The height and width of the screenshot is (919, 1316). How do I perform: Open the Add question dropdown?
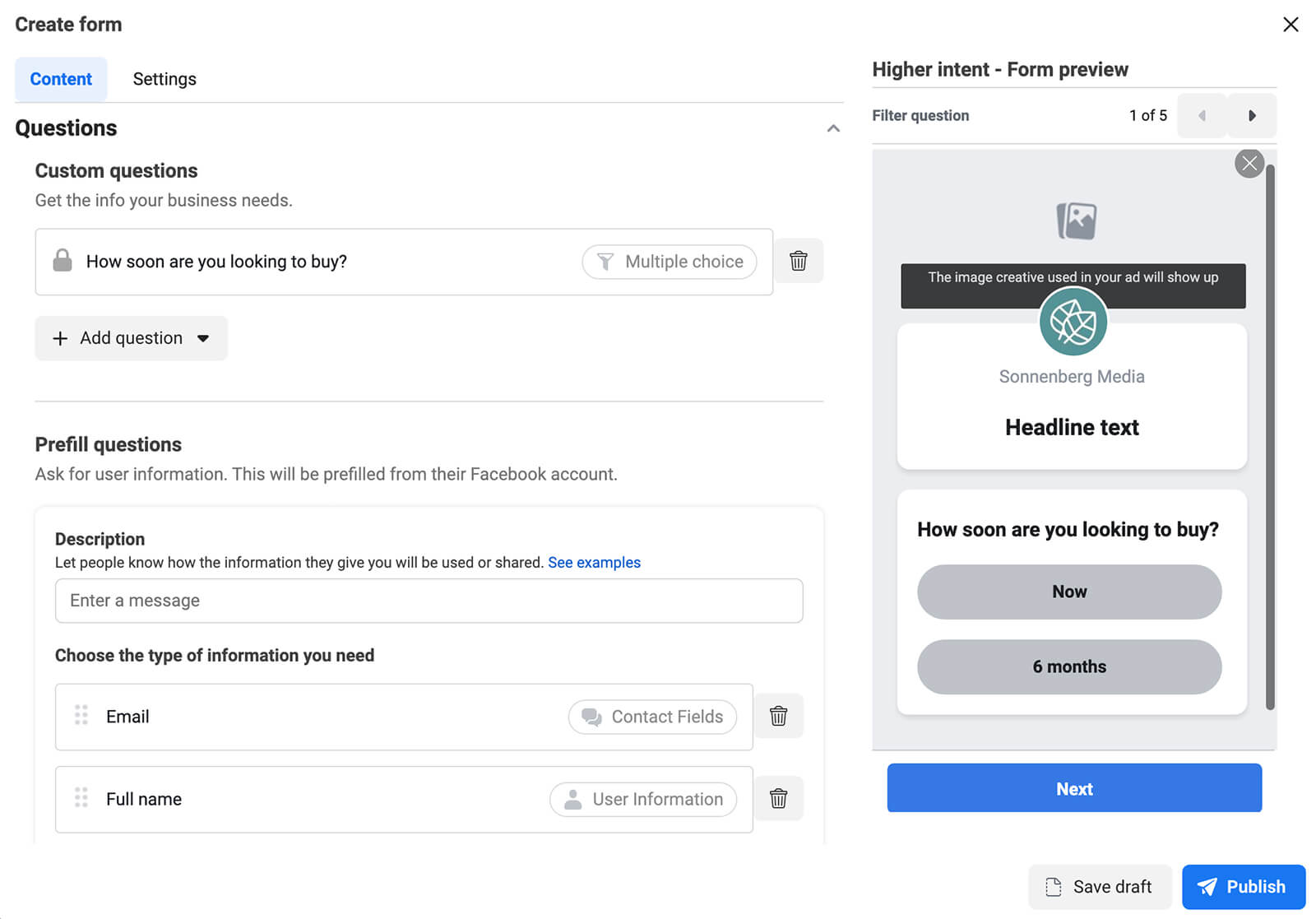[132, 338]
